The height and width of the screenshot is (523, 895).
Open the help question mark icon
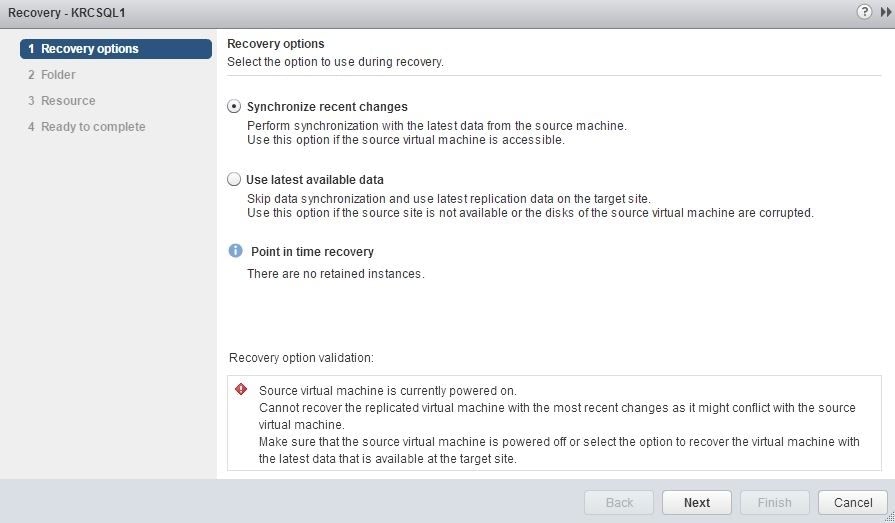coord(864,12)
